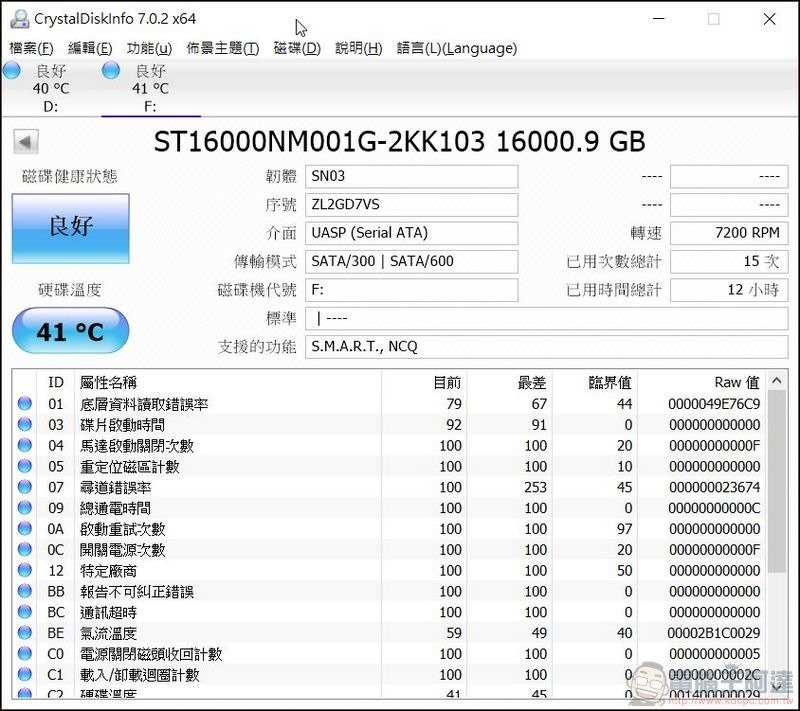800x711 pixels.
Task: Open the 編輯(E) menu
Action: click(x=90, y=48)
